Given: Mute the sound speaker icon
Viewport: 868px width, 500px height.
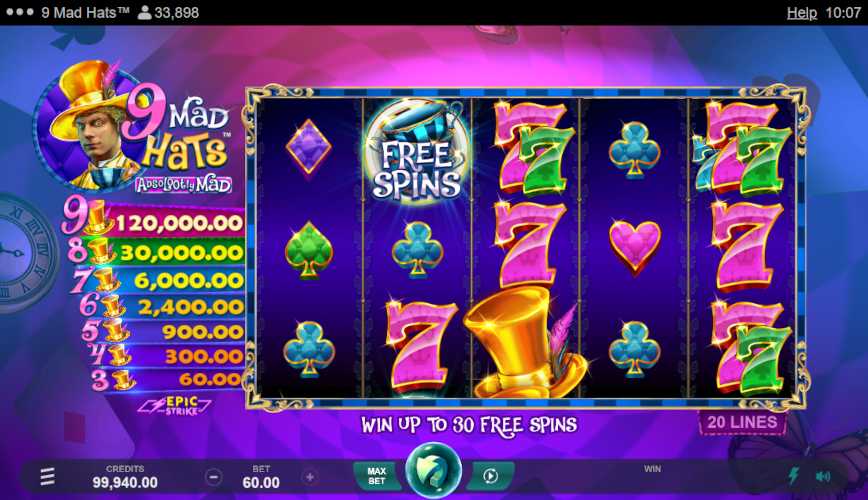Looking at the screenshot, I should click(x=823, y=476).
